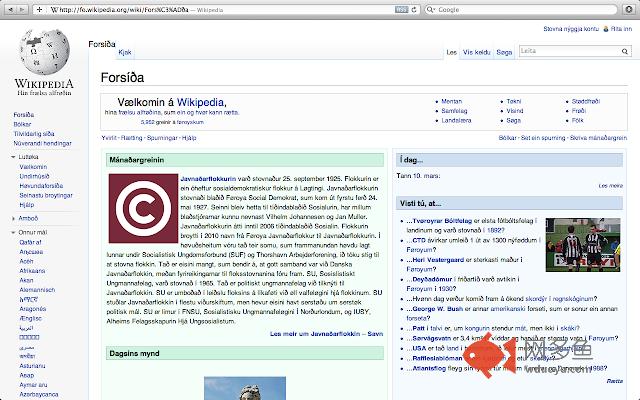Open the Javnaðarflokkurin article link
Image resolution: width=640 pixels, height=400 pixels.
coord(208,179)
